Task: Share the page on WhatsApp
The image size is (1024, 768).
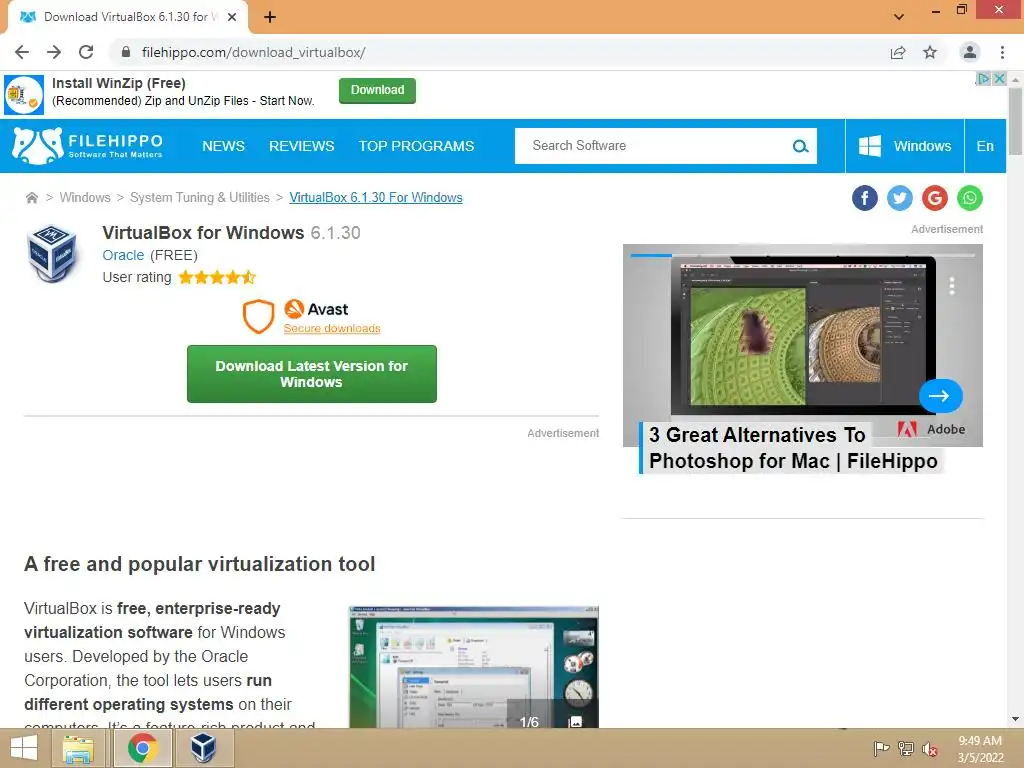Action: click(970, 198)
